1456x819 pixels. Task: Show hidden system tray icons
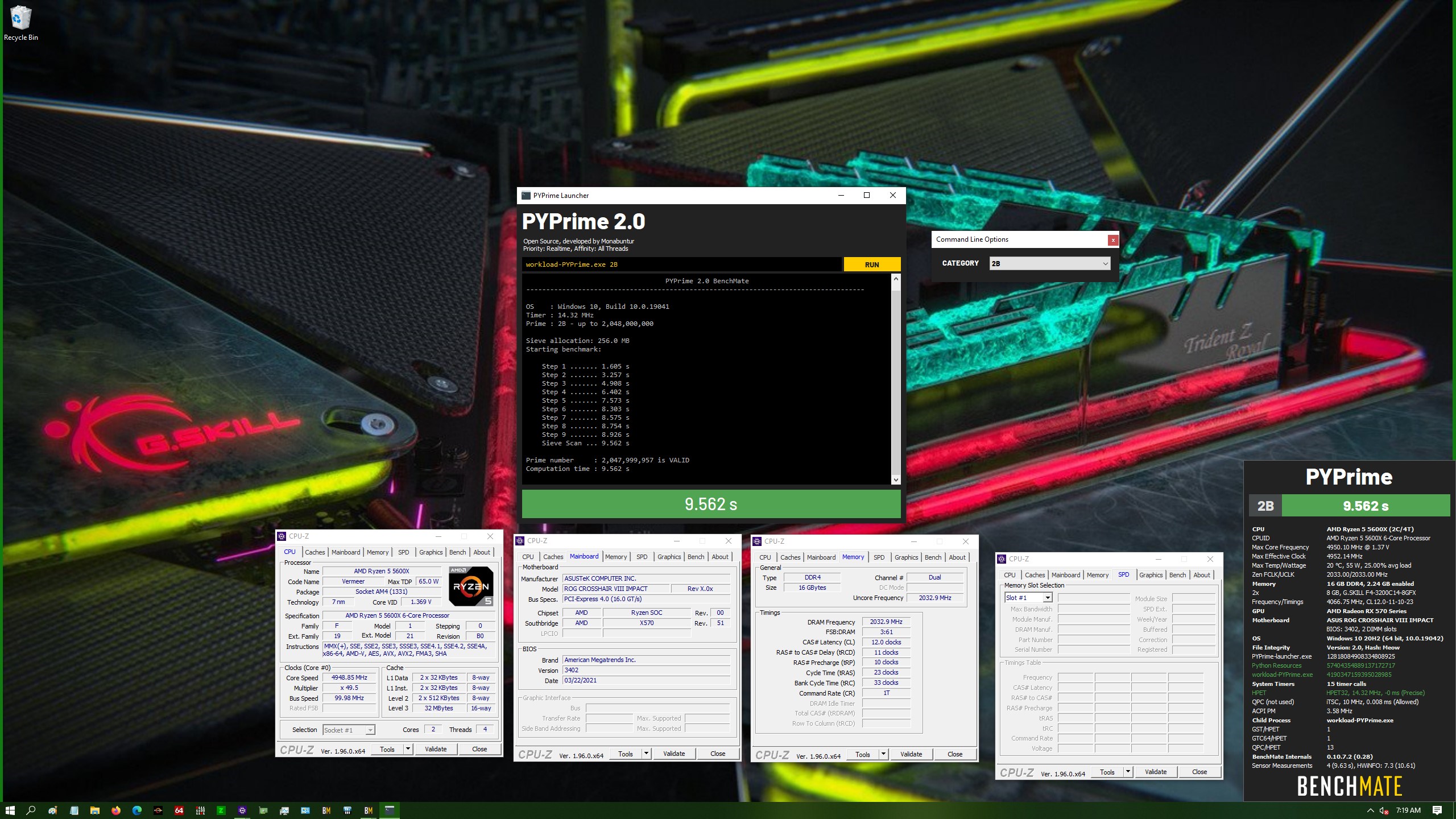tap(1370, 810)
